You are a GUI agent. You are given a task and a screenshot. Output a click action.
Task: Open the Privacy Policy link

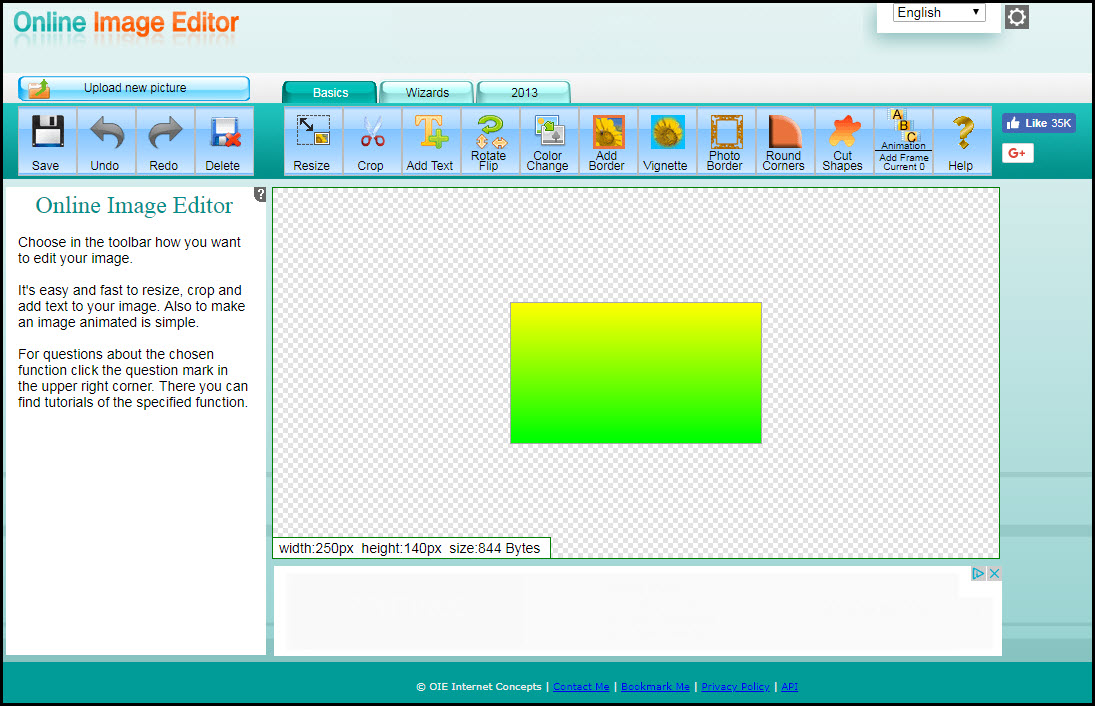point(735,687)
